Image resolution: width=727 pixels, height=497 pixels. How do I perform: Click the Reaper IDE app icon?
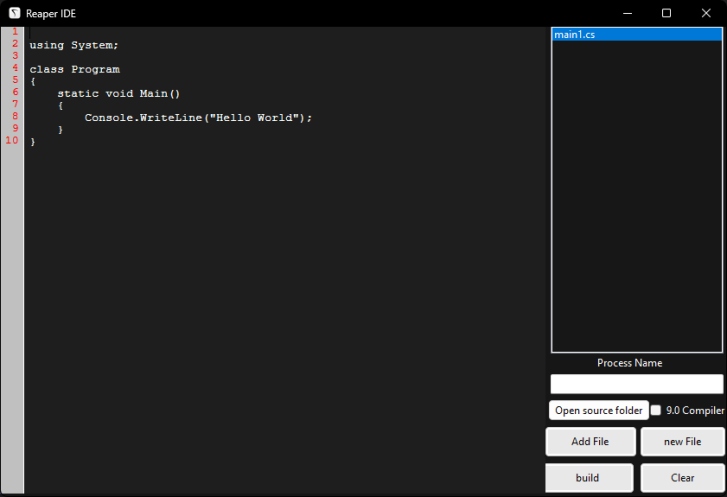pos(14,13)
